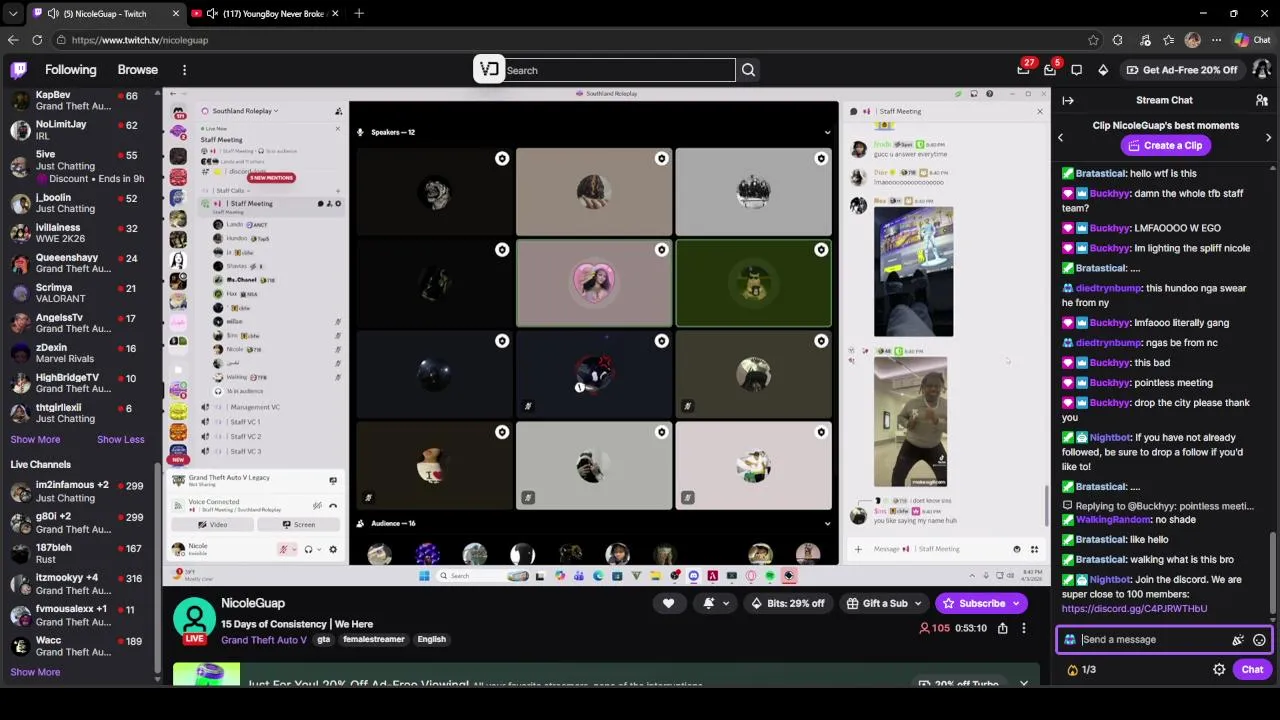Screen dimensions: 1280x720
Task: Click Show More under Live Channels
Action: (35, 672)
